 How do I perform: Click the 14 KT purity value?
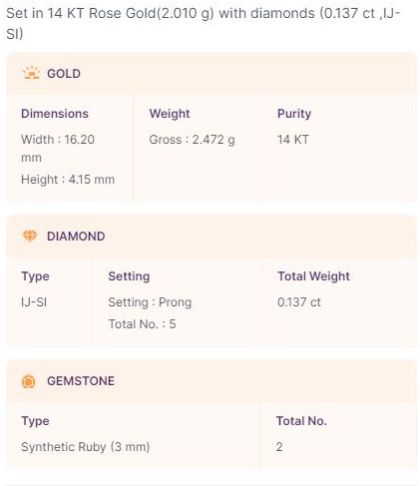(293, 139)
